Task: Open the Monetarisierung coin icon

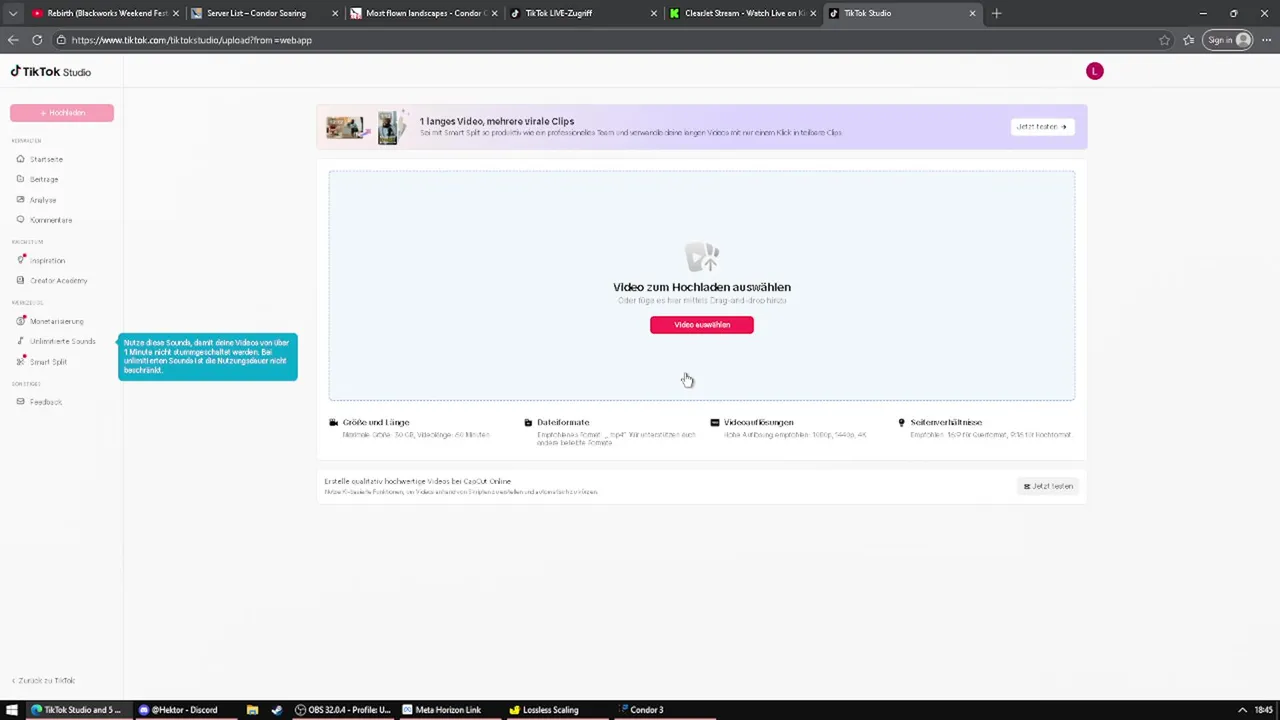Action: 20,321
